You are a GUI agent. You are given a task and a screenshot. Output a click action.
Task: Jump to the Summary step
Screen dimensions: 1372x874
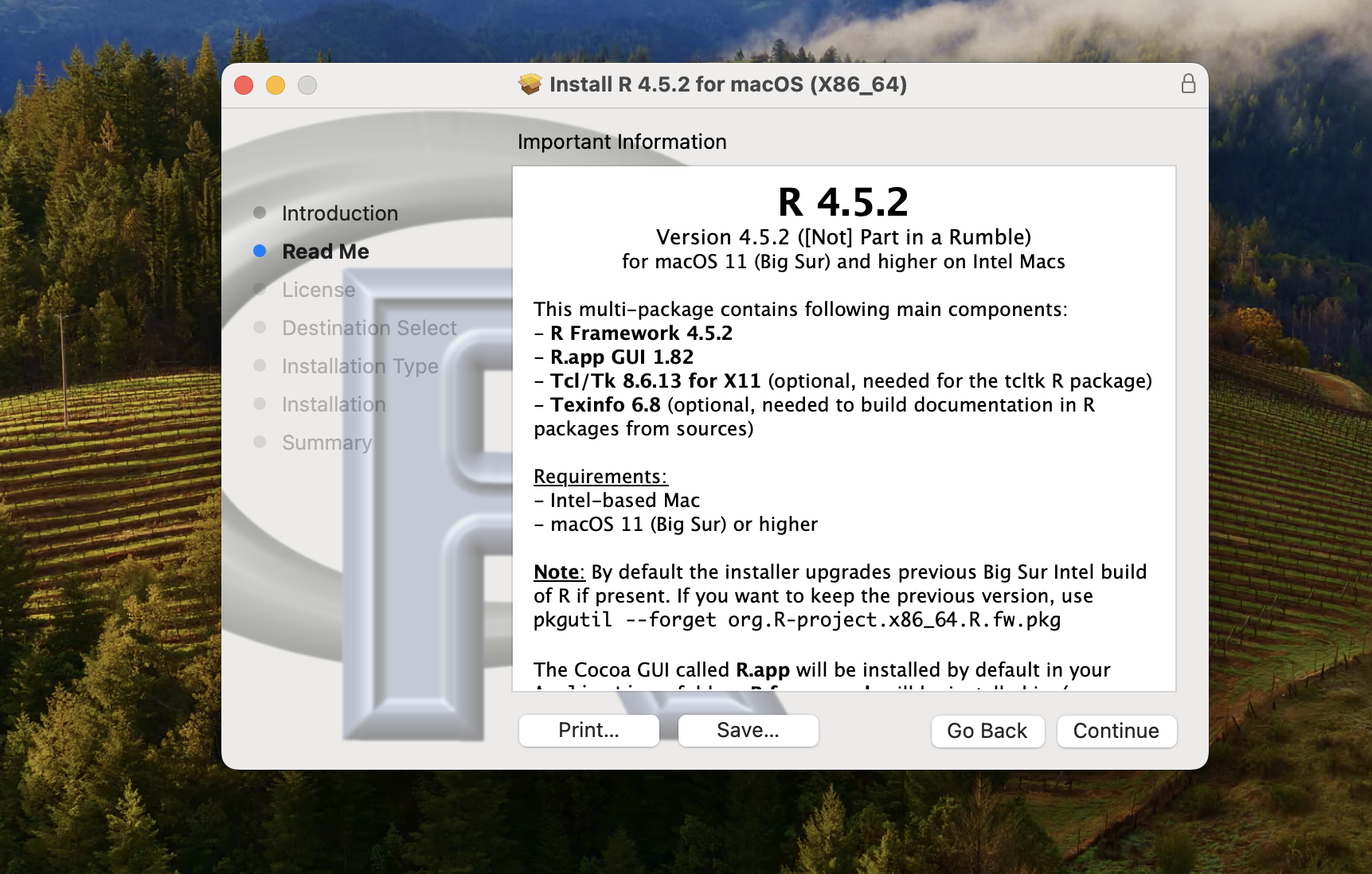(x=326, y=443)
